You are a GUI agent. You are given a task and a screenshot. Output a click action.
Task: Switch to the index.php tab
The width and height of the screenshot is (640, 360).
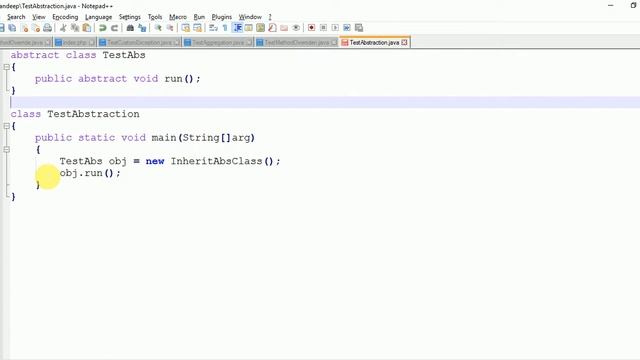coord(74,42)
